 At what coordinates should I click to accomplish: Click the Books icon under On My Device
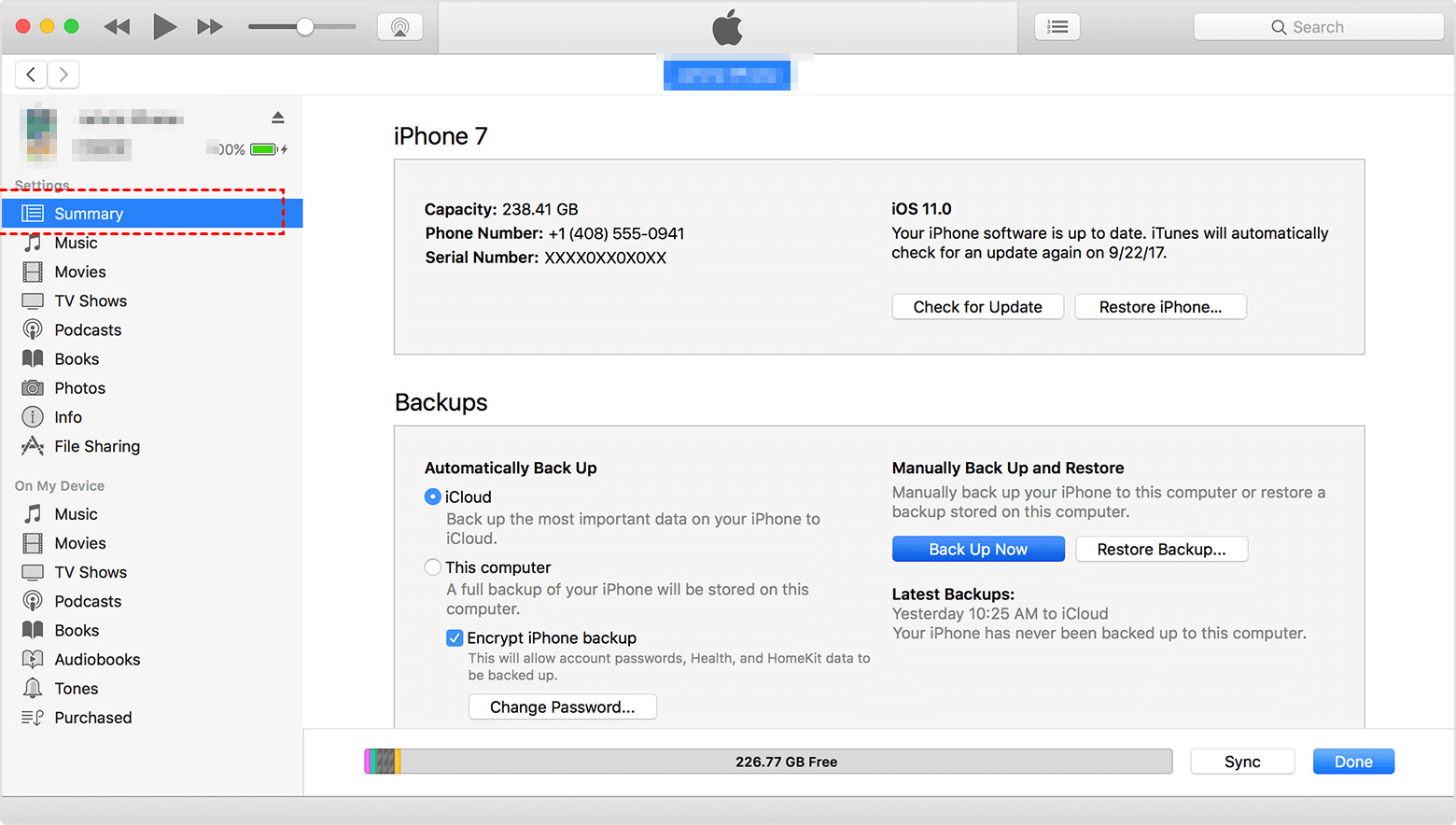coord(33,629)
